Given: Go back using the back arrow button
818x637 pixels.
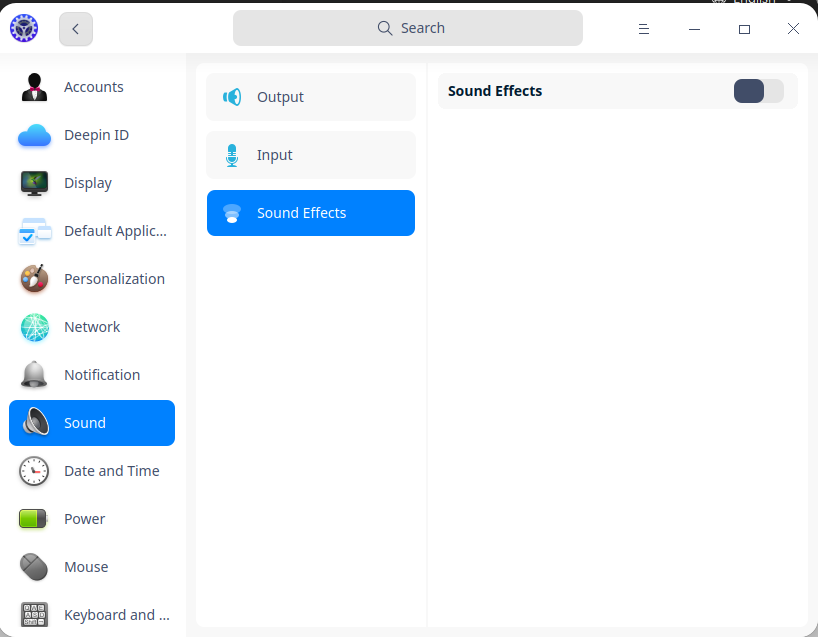Looking at the screenshot, I should click(76, 29).
